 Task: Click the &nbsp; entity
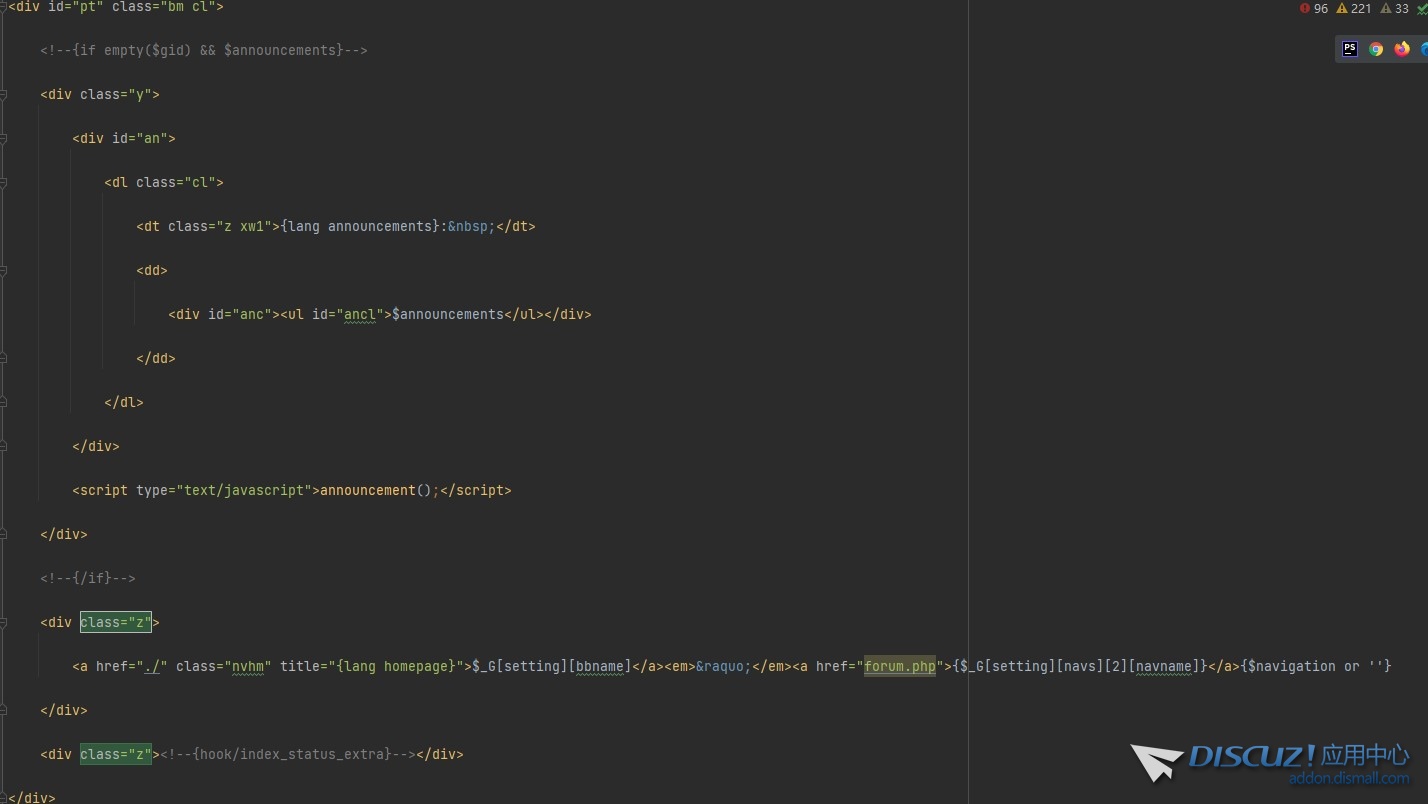point(472,226)
